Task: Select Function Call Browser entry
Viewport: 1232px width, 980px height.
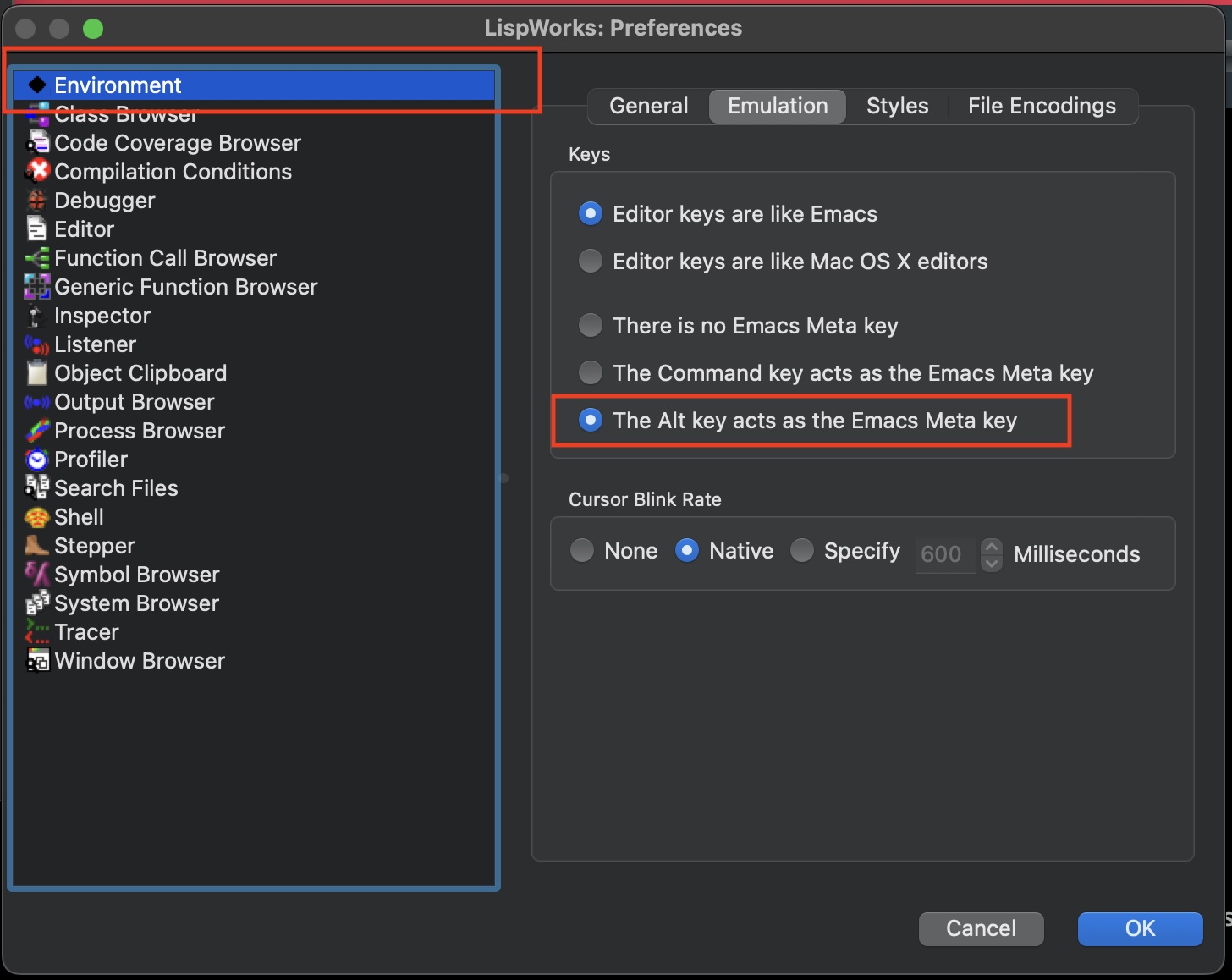Action: [254, 257]
